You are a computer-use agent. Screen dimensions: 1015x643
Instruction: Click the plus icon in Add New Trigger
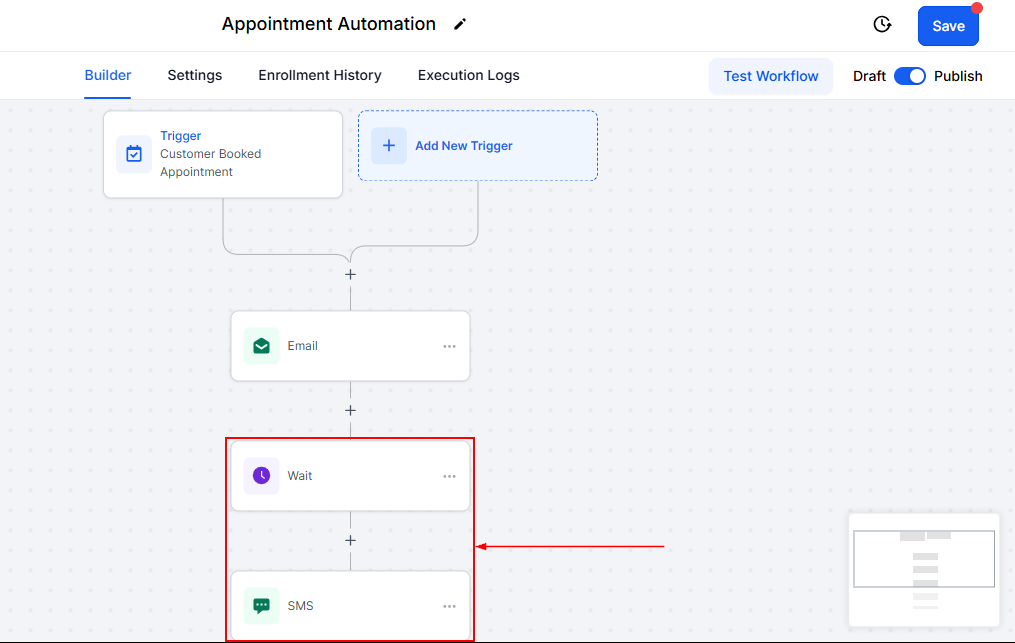(x=389, y=146)
